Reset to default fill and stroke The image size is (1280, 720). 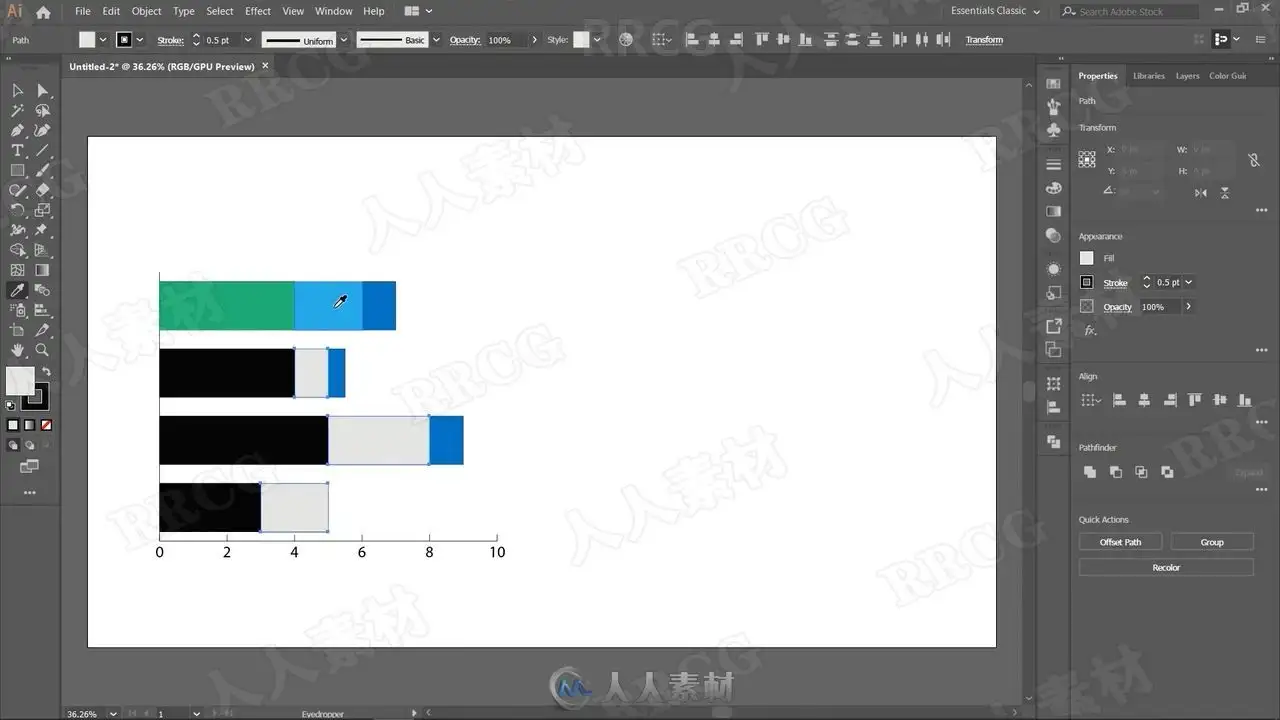click(x=11, y=405)
